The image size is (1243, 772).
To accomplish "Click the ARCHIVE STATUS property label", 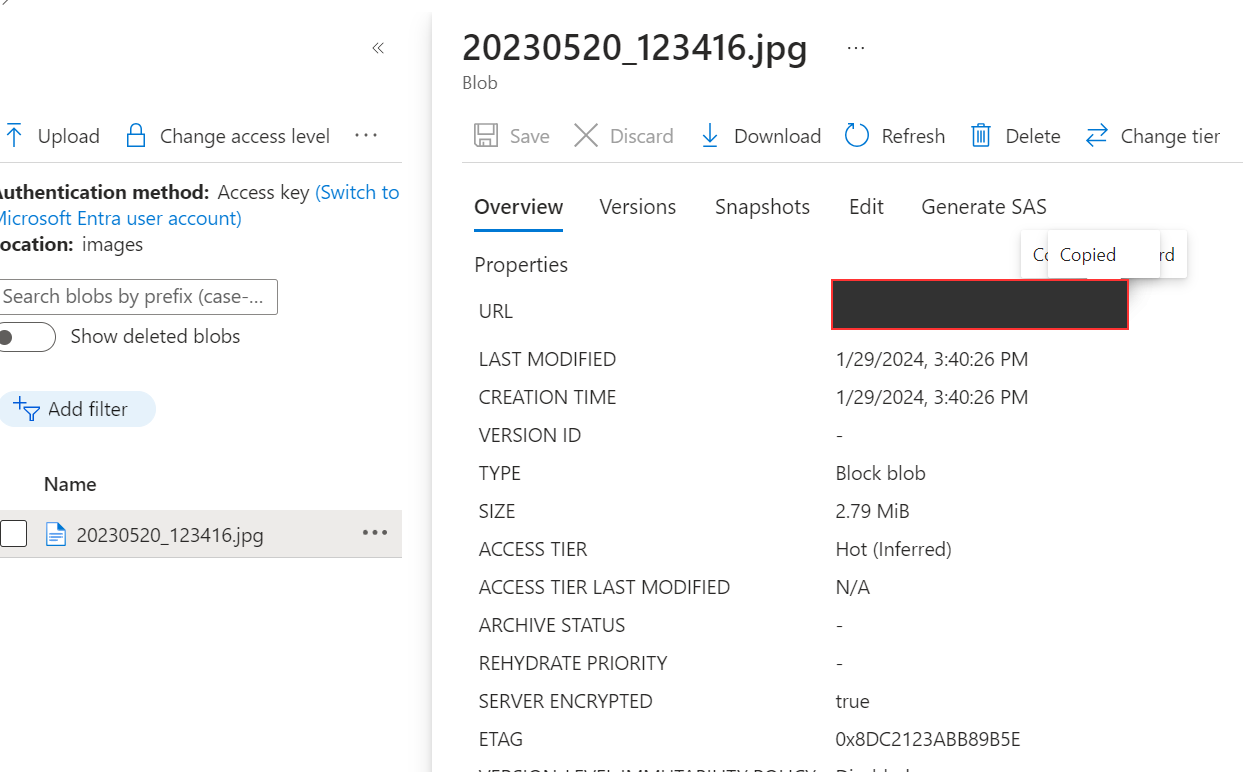I will (552, 625).
